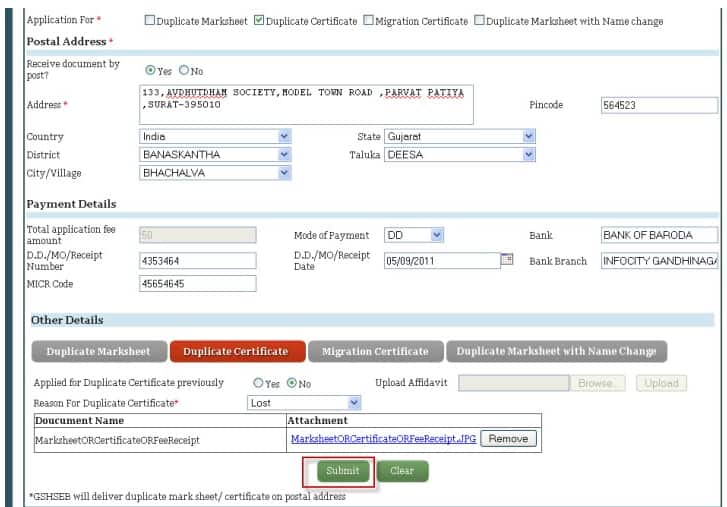The width and height of the screenshot is (727, 507).
Task: Select No for receive document by post
Action: click(184, 70)
